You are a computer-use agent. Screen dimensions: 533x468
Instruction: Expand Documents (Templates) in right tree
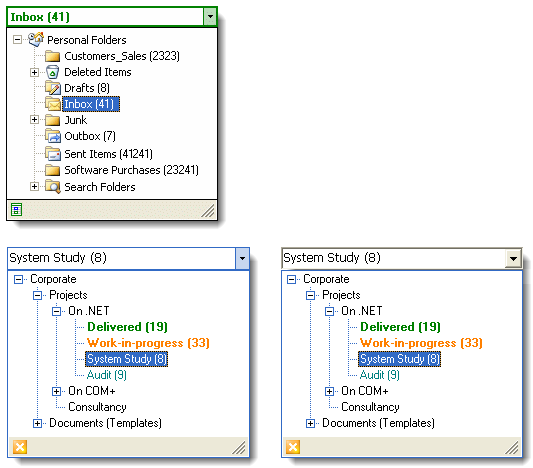310,423
